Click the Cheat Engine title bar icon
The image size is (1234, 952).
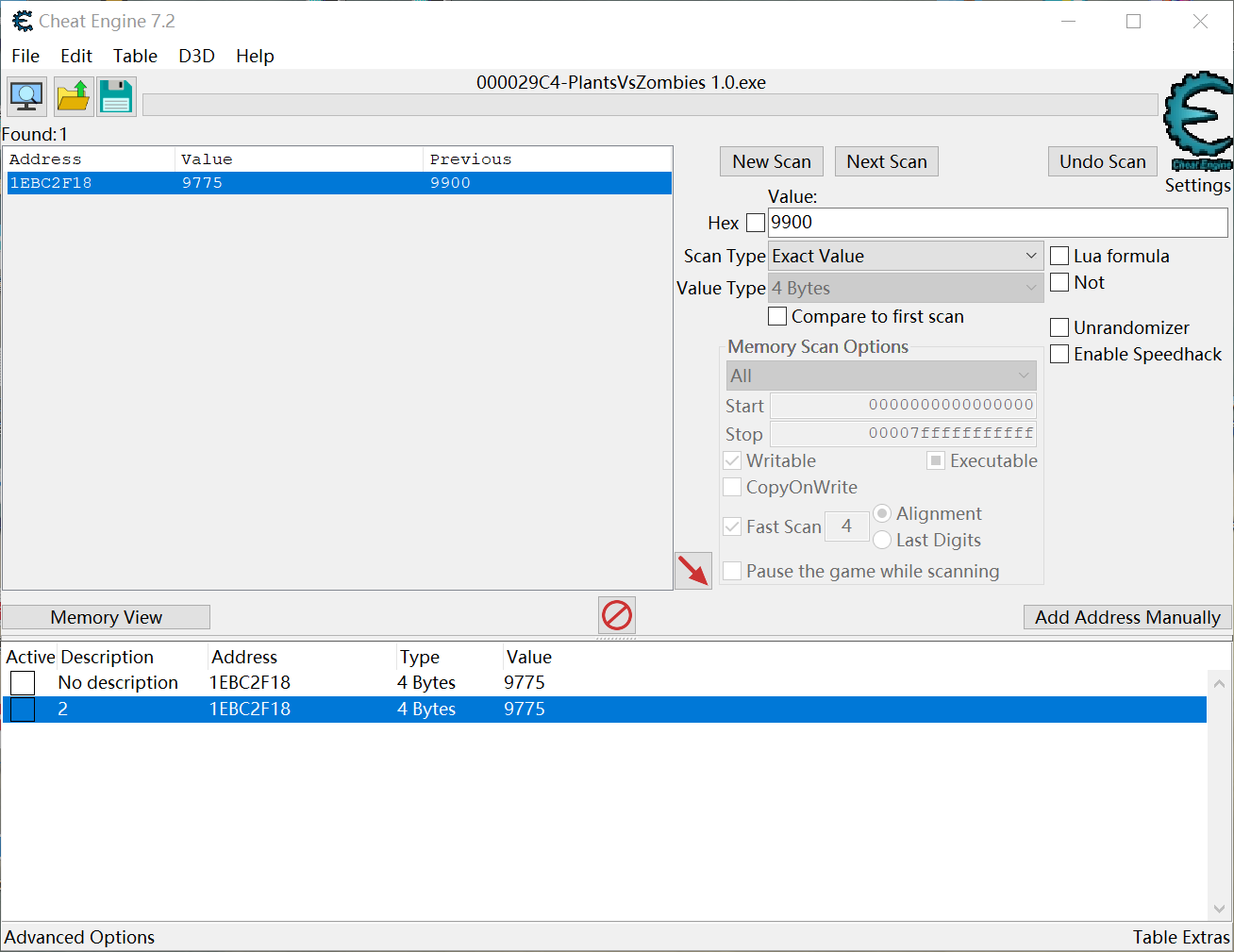pyautogui.click(x=22, y=21)
